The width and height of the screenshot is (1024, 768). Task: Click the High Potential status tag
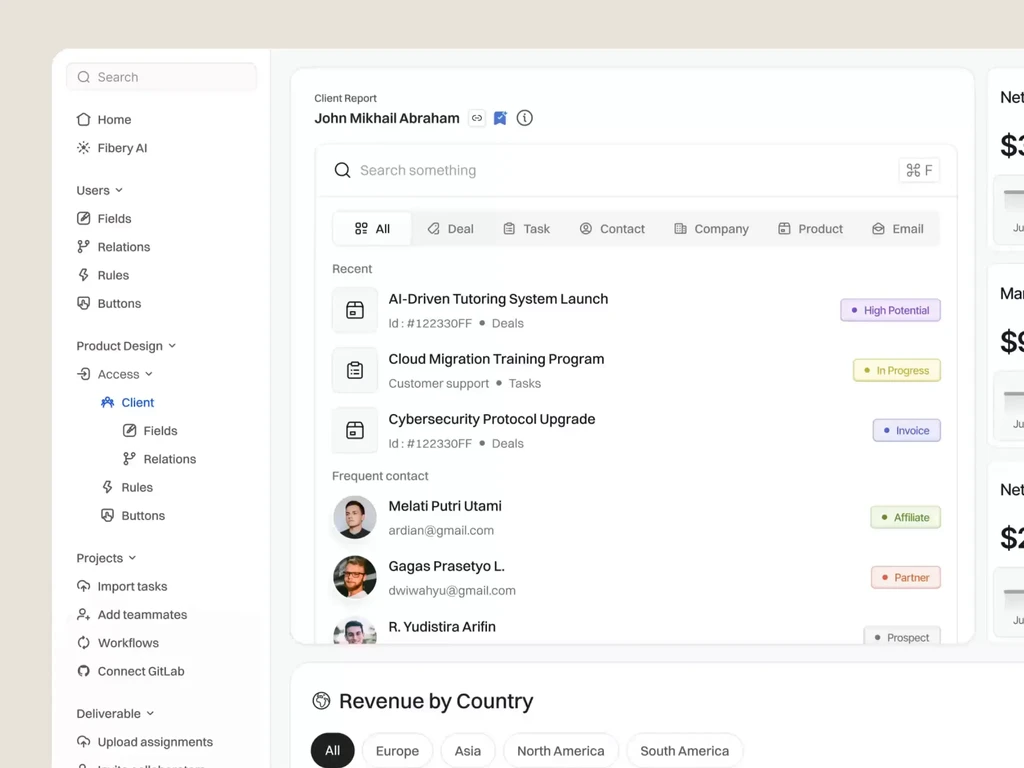pos(890,310)
